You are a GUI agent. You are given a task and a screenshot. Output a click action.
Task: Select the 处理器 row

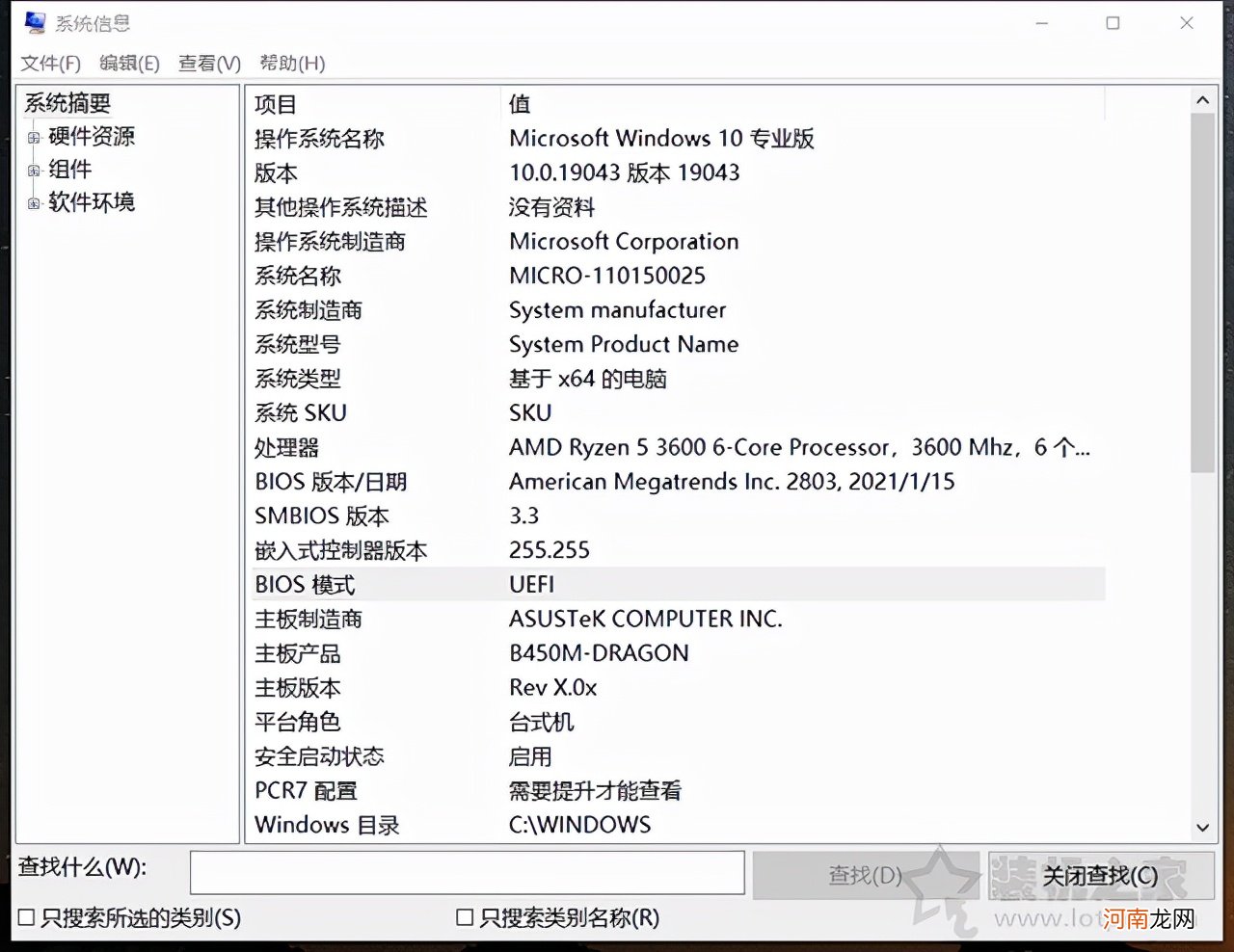pyautogui.click(x=678, y=448)
